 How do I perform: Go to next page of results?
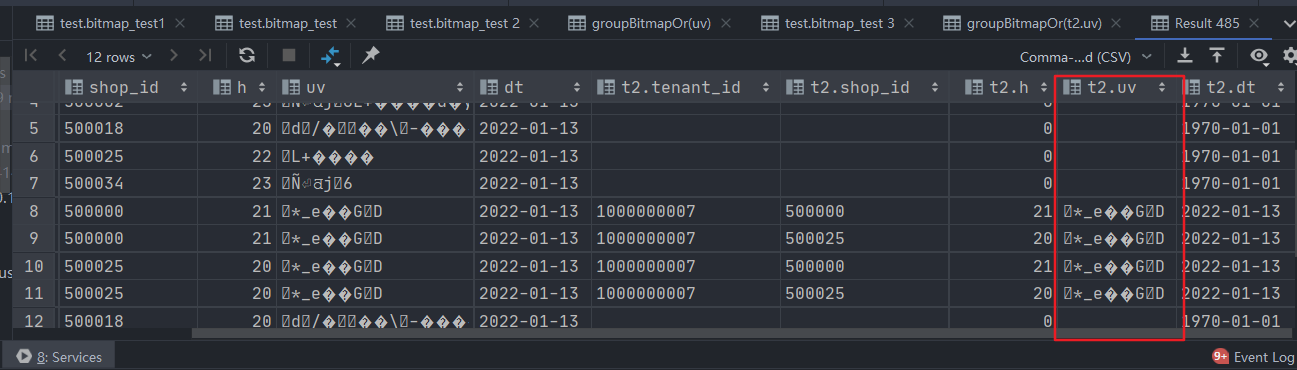[174, 56]
